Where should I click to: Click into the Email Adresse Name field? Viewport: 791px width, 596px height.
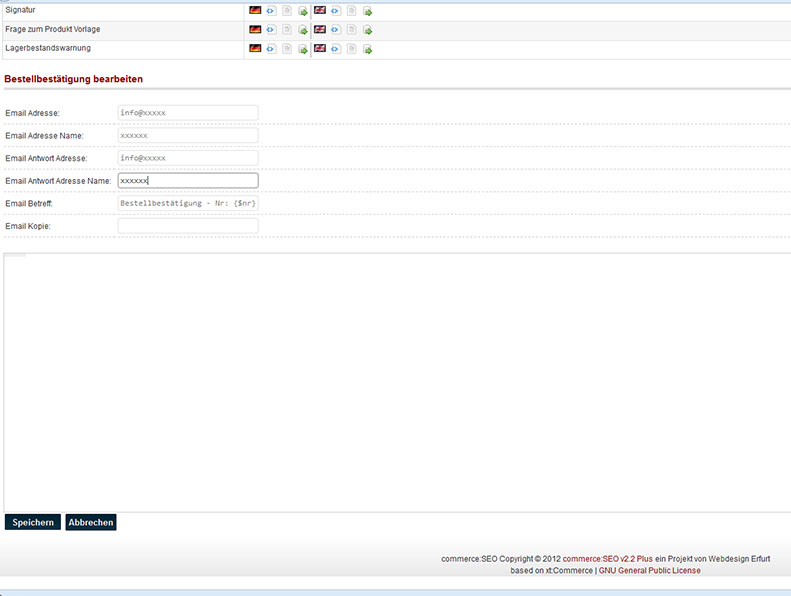click(x=188, y=135)
